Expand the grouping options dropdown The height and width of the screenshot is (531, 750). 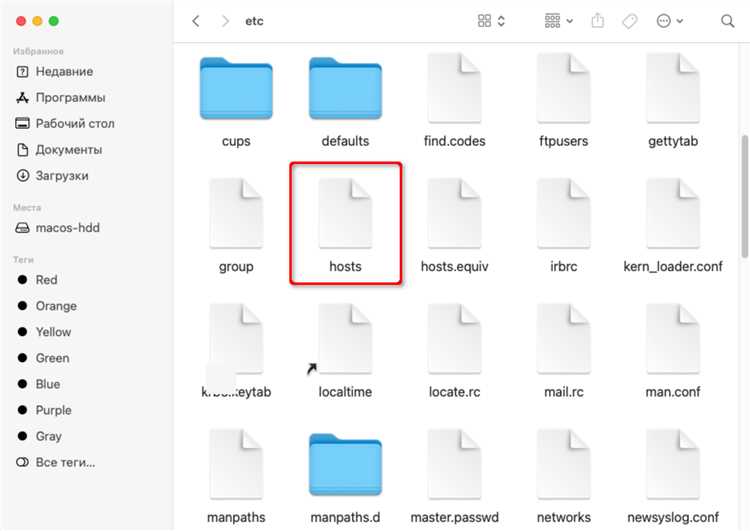559,21
